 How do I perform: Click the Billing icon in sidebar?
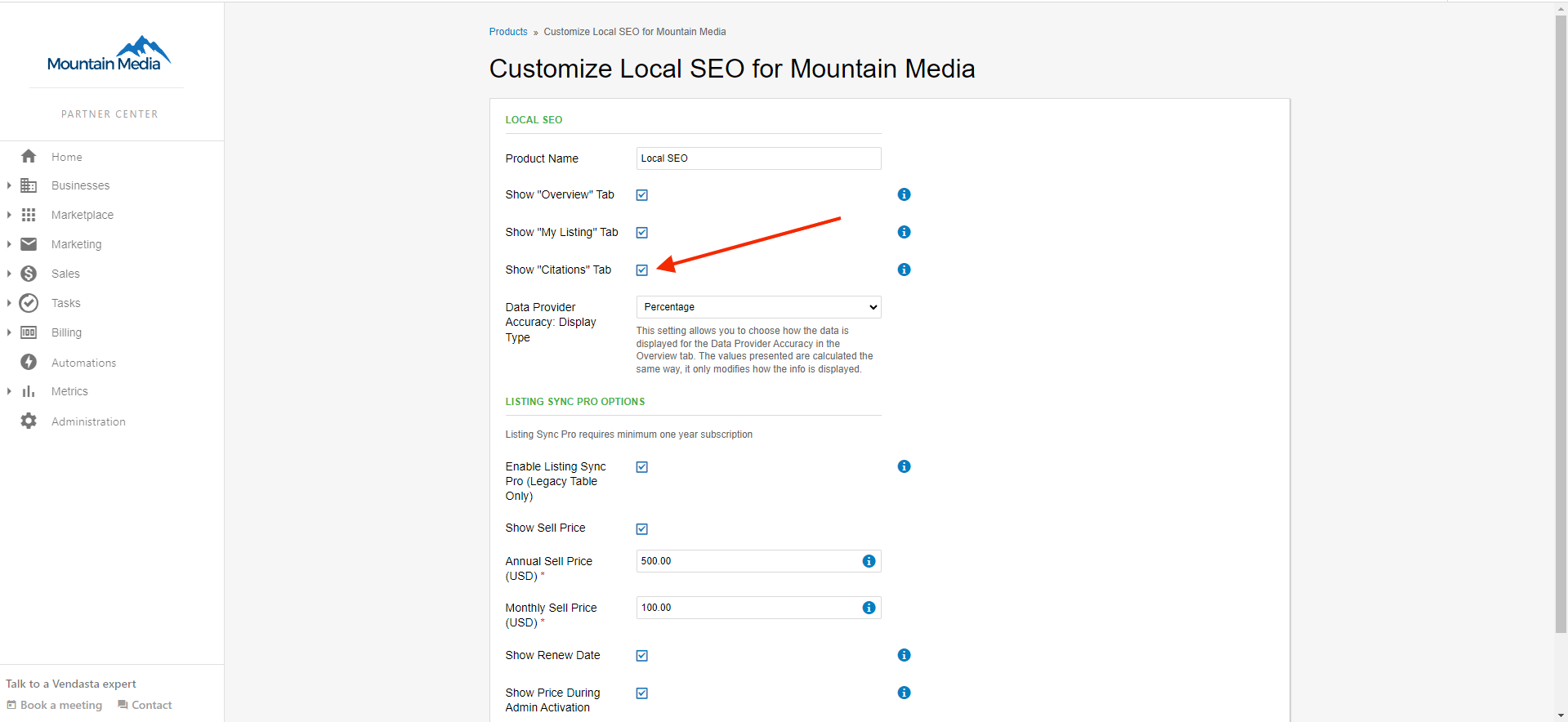pyautogui.click(x=29, y=332)
